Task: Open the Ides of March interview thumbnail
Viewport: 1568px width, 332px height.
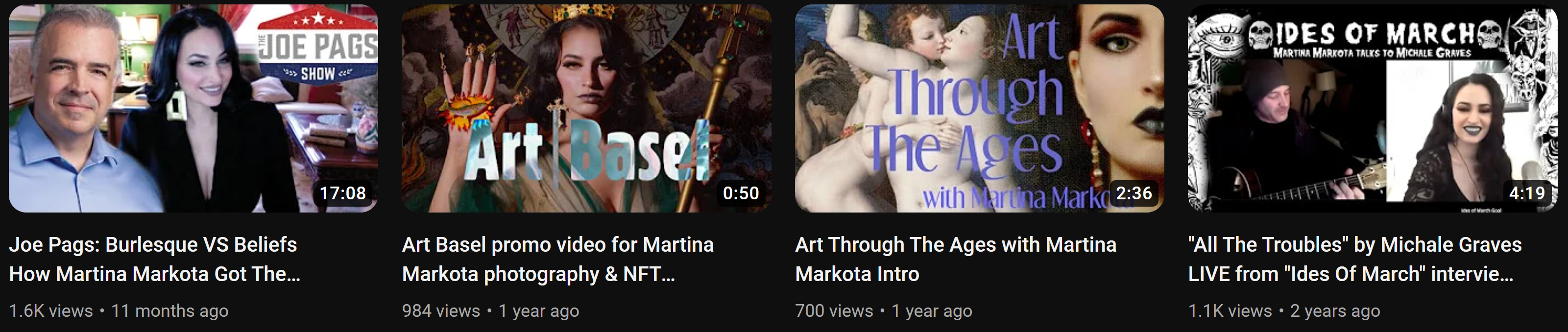Action: tap(1373, 108)
